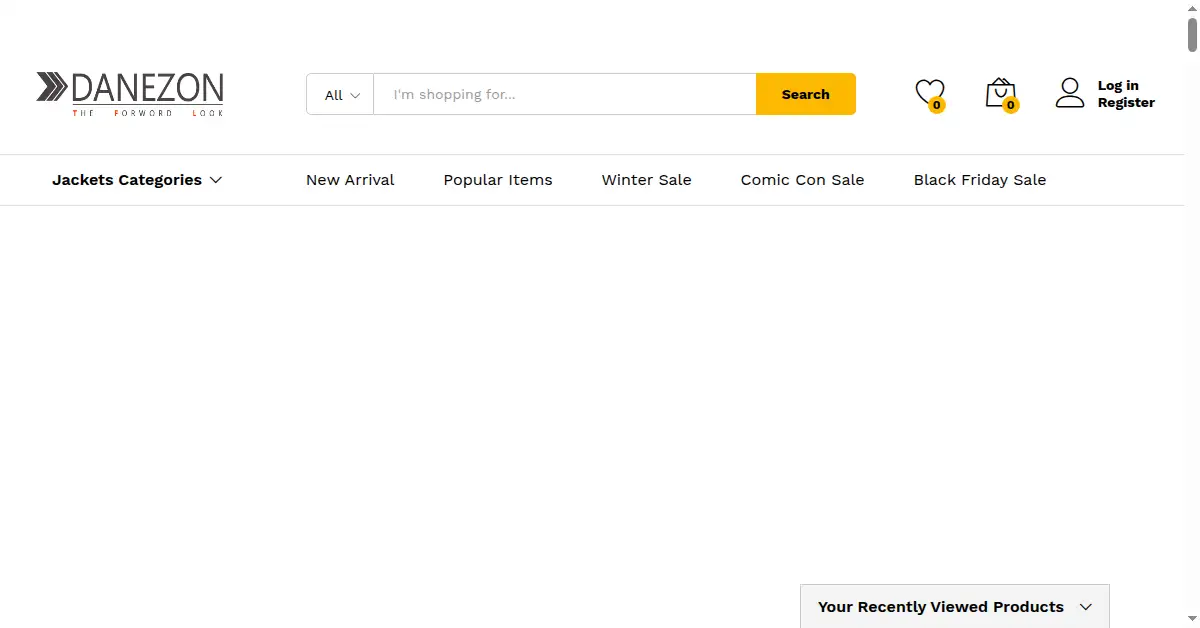Click the user account profile icon

(x=1070, y=93)
